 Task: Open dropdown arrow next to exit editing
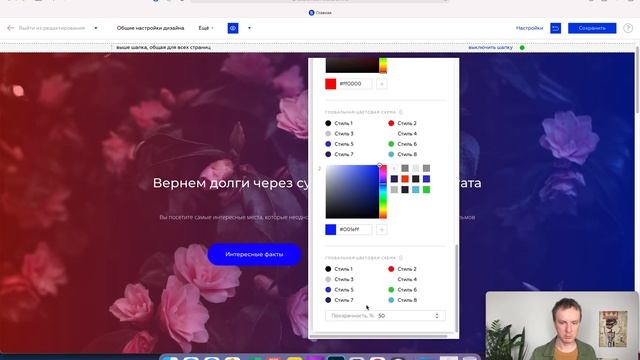pyautogui.click(x=96, y=28)
